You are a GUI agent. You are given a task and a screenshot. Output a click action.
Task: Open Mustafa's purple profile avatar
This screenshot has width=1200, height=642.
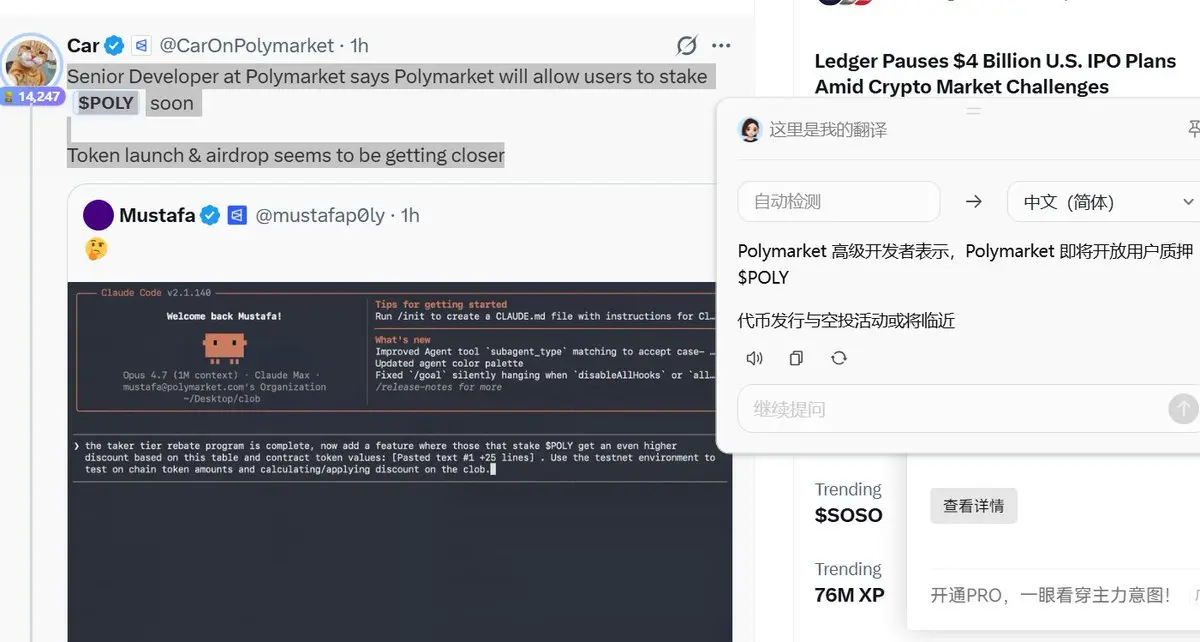point(98,215)
